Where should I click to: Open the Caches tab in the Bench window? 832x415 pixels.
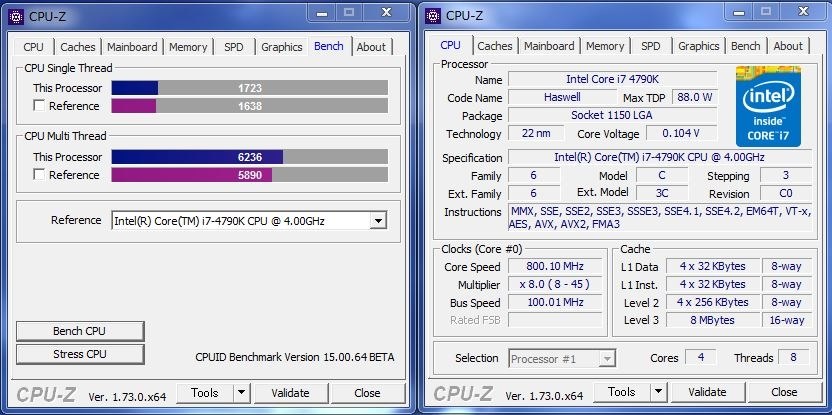pos(77,47)
